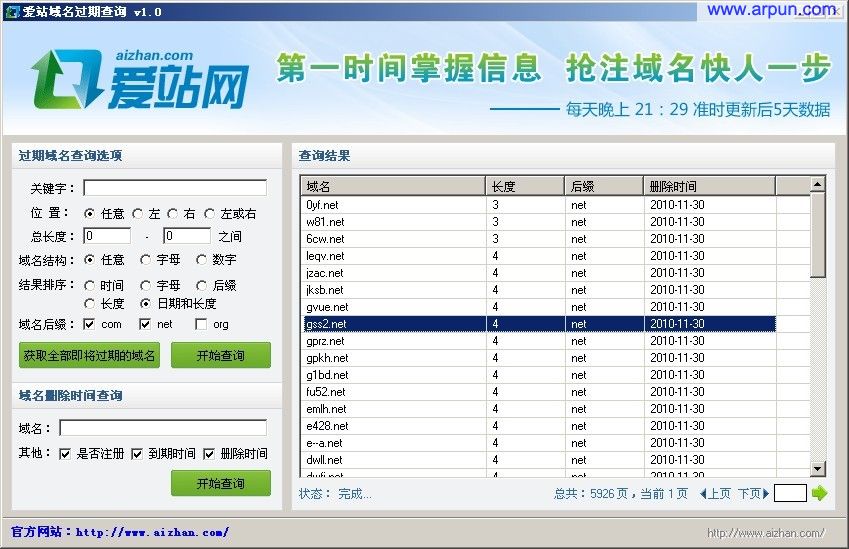The height and width of the screenshot is (549, 849).
Task: Click the 长度 column header
Action: (525, 186)
